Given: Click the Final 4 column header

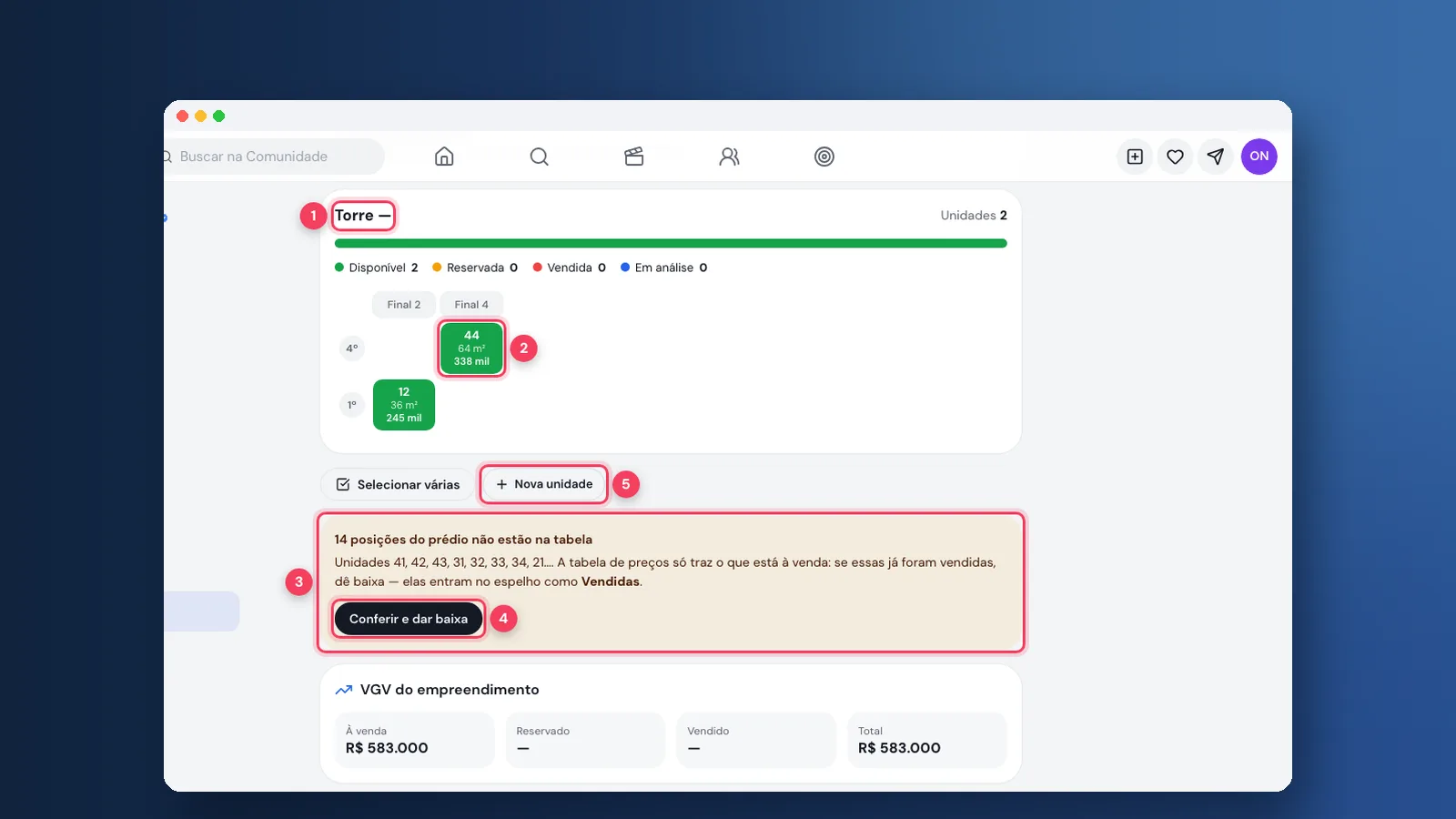Looking at the screenshot, I should coord(471,305).
